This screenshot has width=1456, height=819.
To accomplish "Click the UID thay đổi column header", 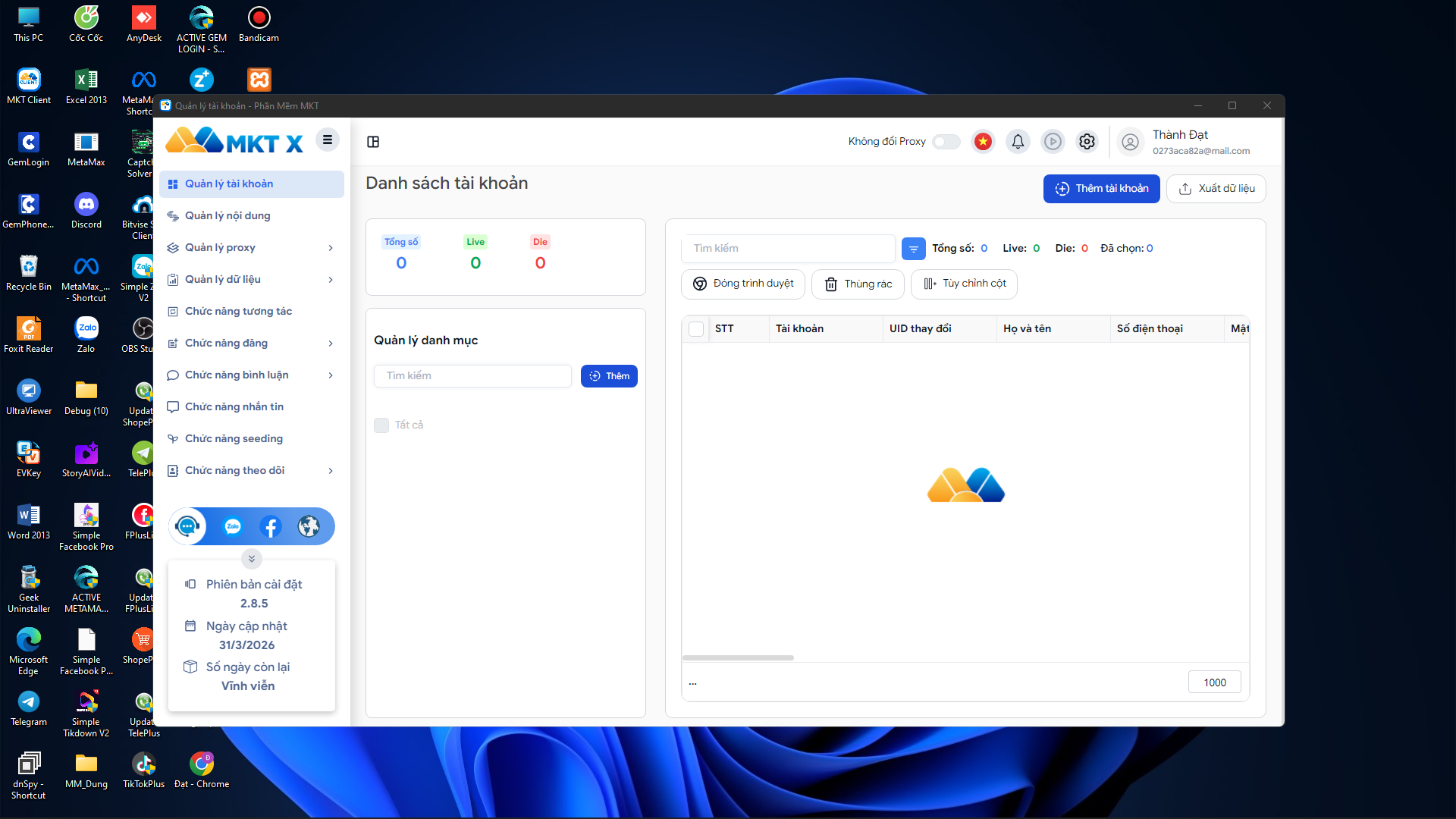I will tap(940, 329).
